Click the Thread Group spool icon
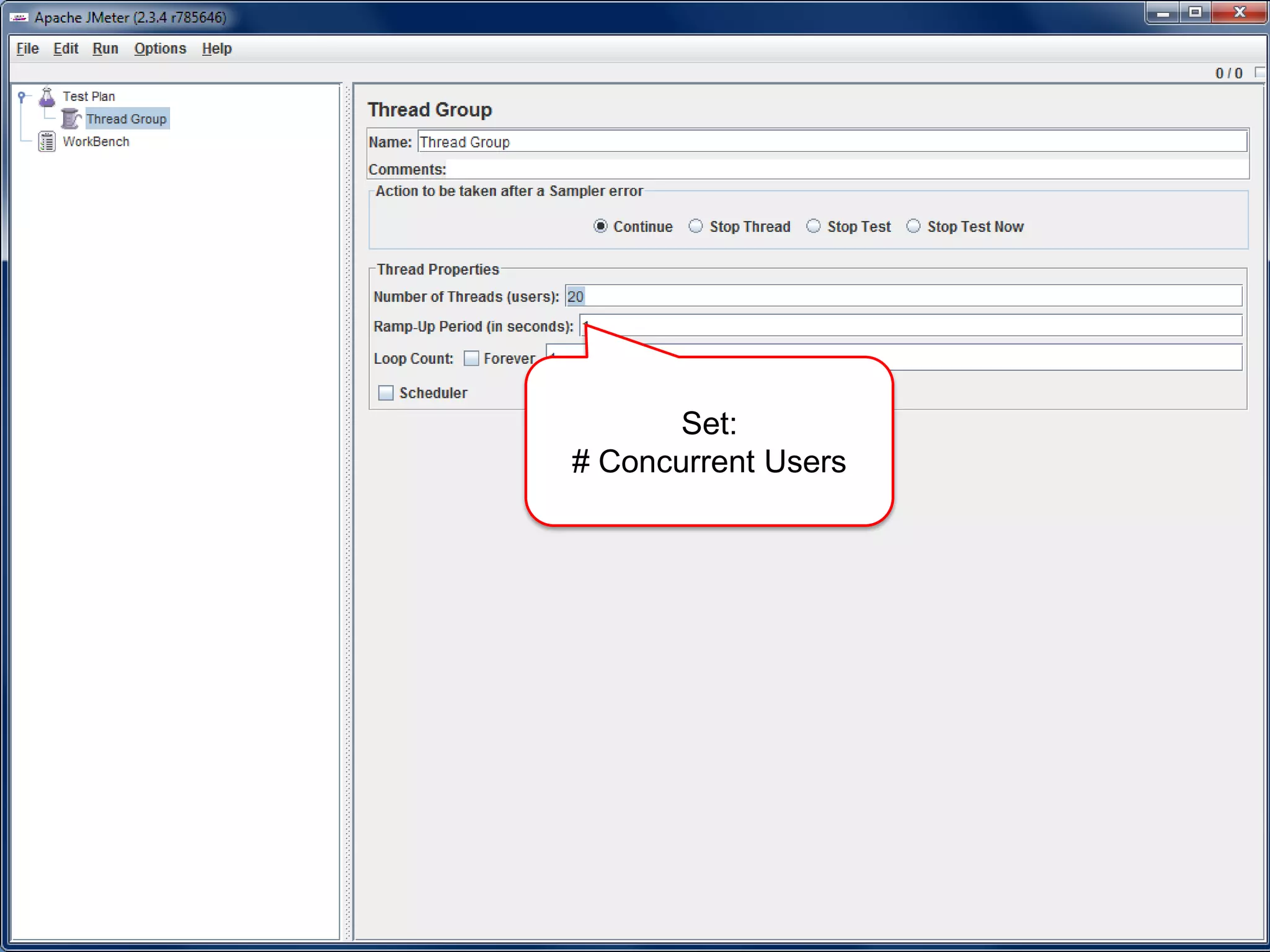Screen dimensions: 1270x952 click(x=71, y=118)
